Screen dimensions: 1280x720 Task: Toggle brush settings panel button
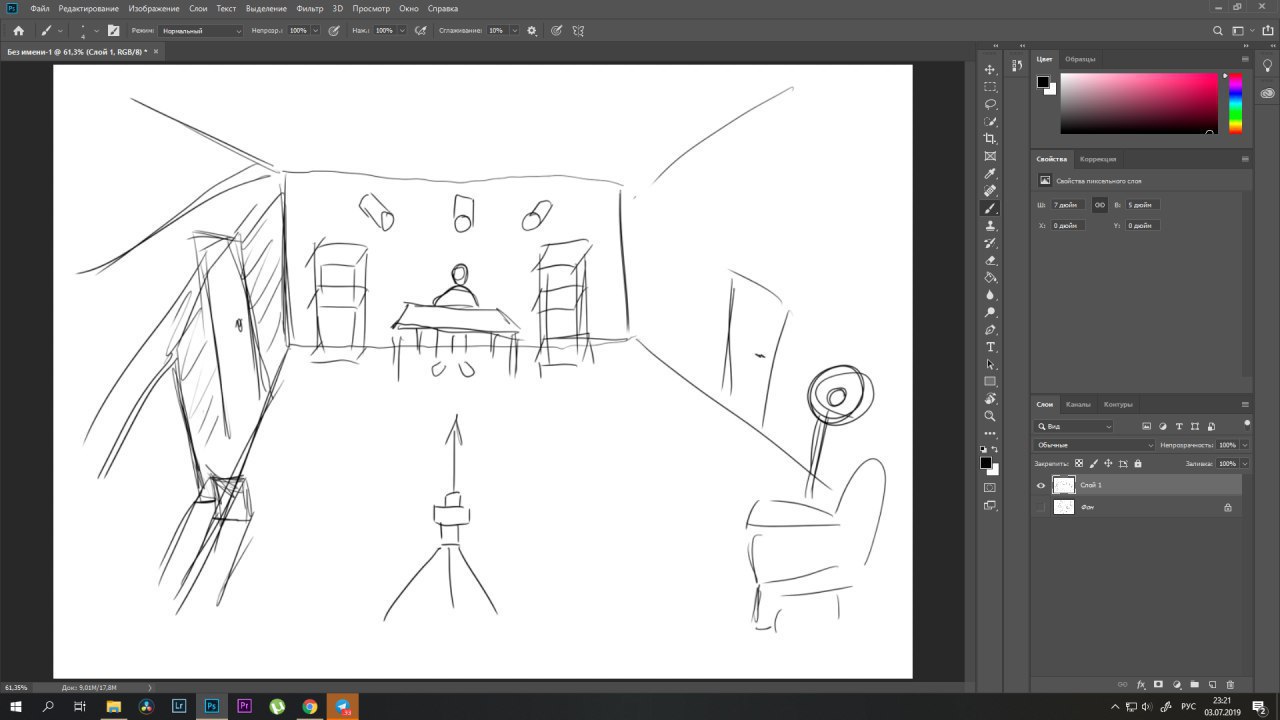pos(113,31)
